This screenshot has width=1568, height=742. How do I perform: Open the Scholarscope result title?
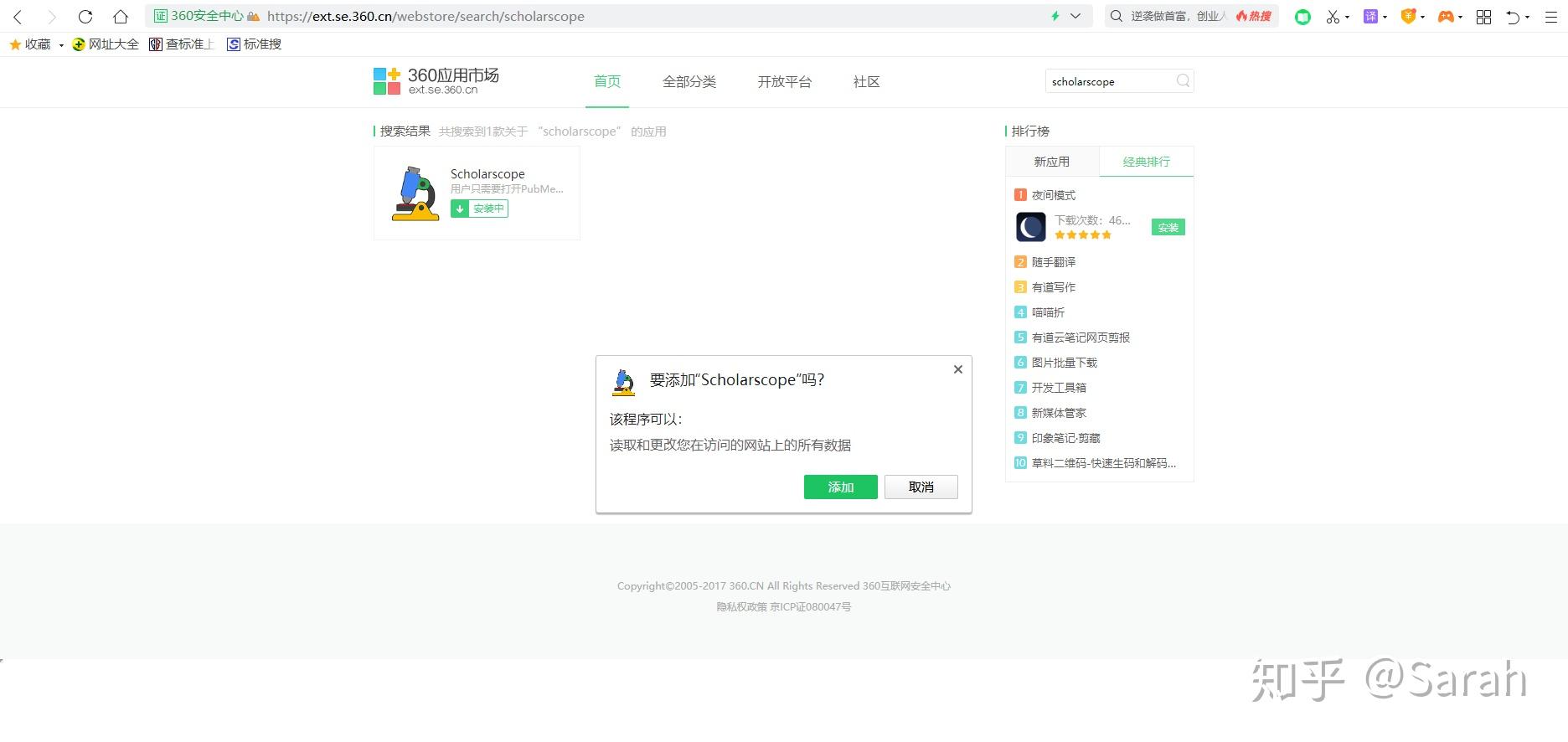(487, 174)
